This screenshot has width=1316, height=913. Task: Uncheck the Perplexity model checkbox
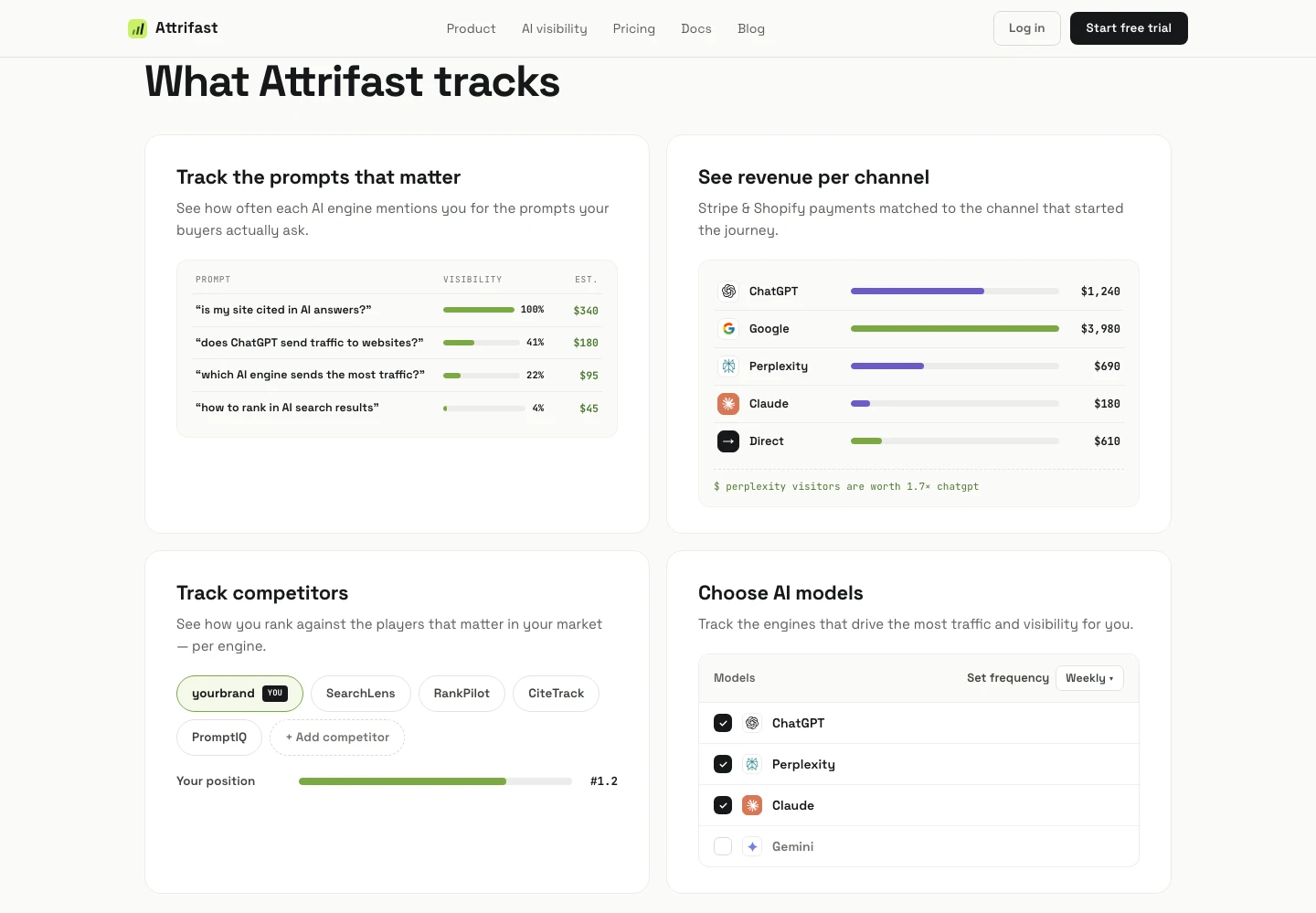point(723,764)
